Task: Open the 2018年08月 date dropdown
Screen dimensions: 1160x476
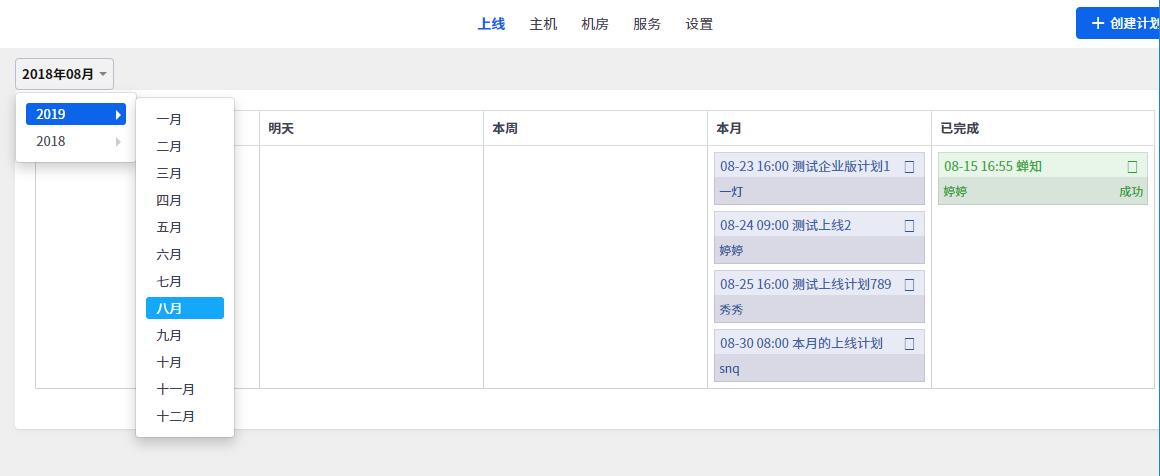Action: [64, 74]
